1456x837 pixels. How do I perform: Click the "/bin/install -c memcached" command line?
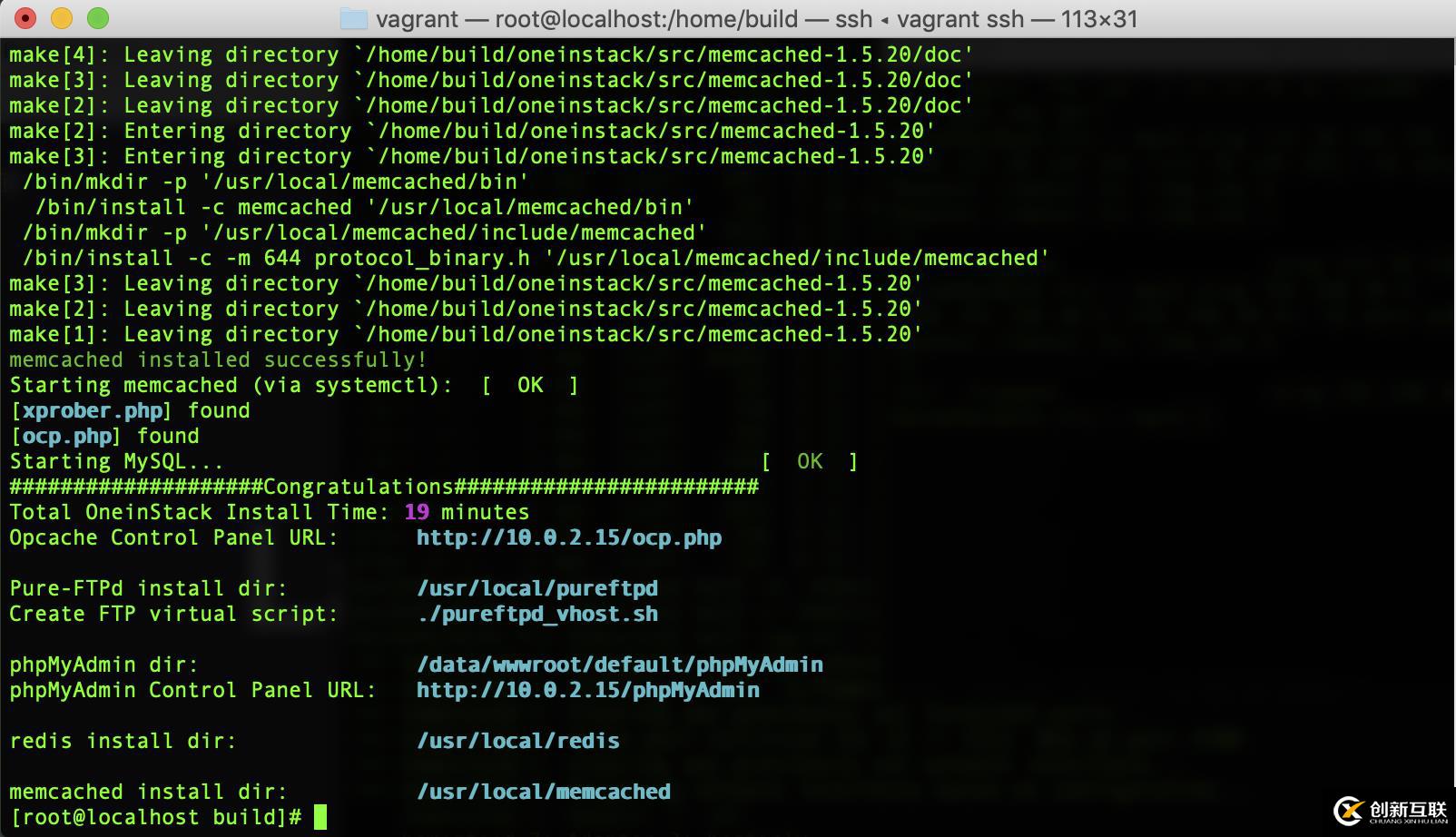click(x=364, y=207)
